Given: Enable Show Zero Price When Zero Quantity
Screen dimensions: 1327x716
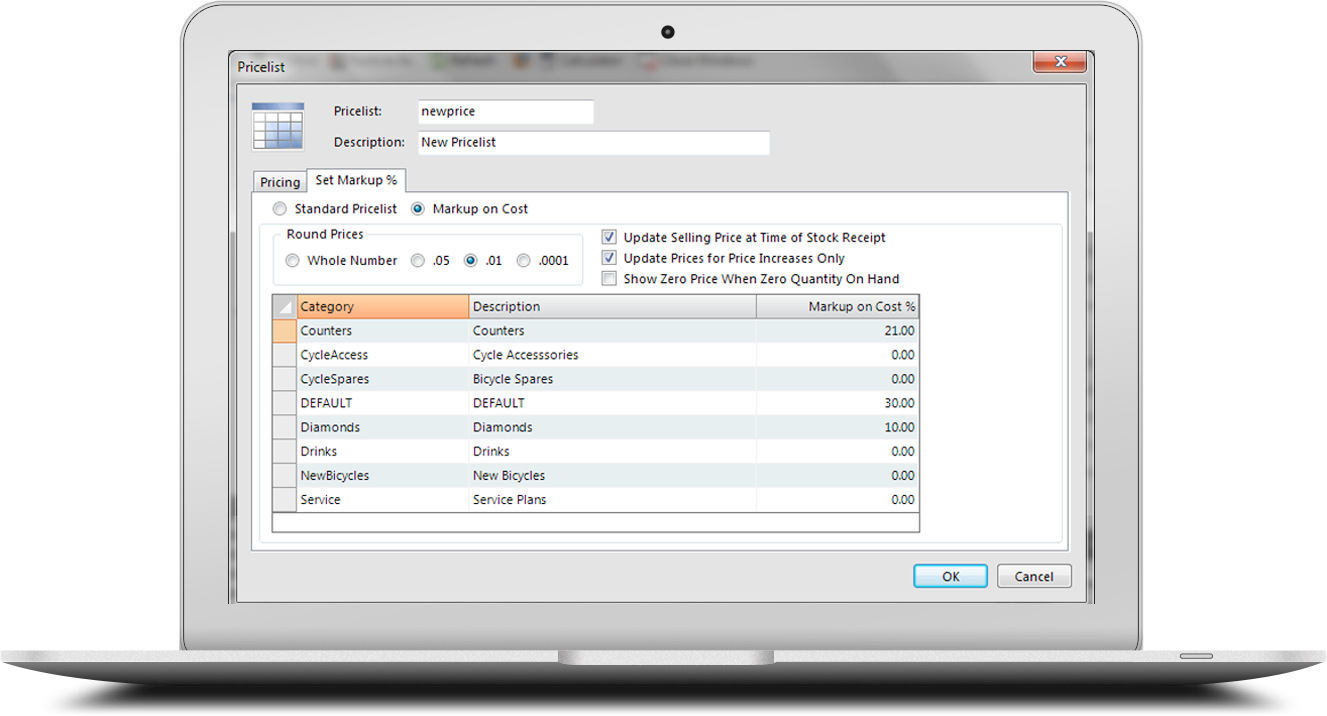Looking at the screenshot, I should [x=609, y=279].
